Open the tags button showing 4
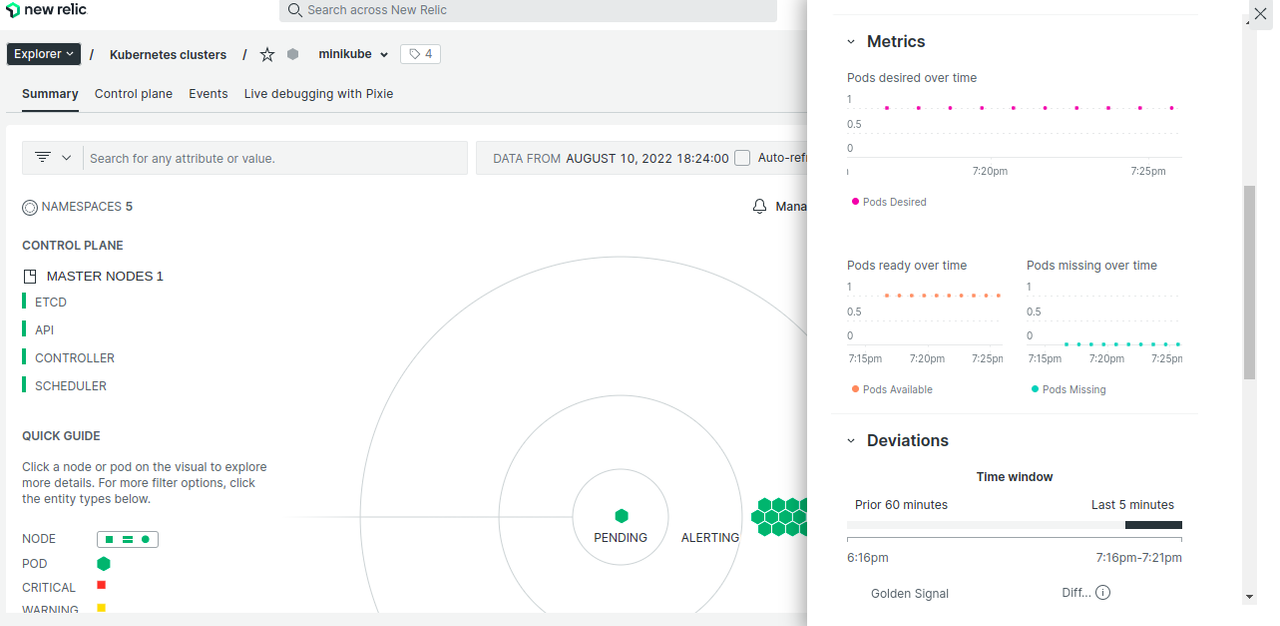Screen dimensions: 1280x626 (420, 54)
